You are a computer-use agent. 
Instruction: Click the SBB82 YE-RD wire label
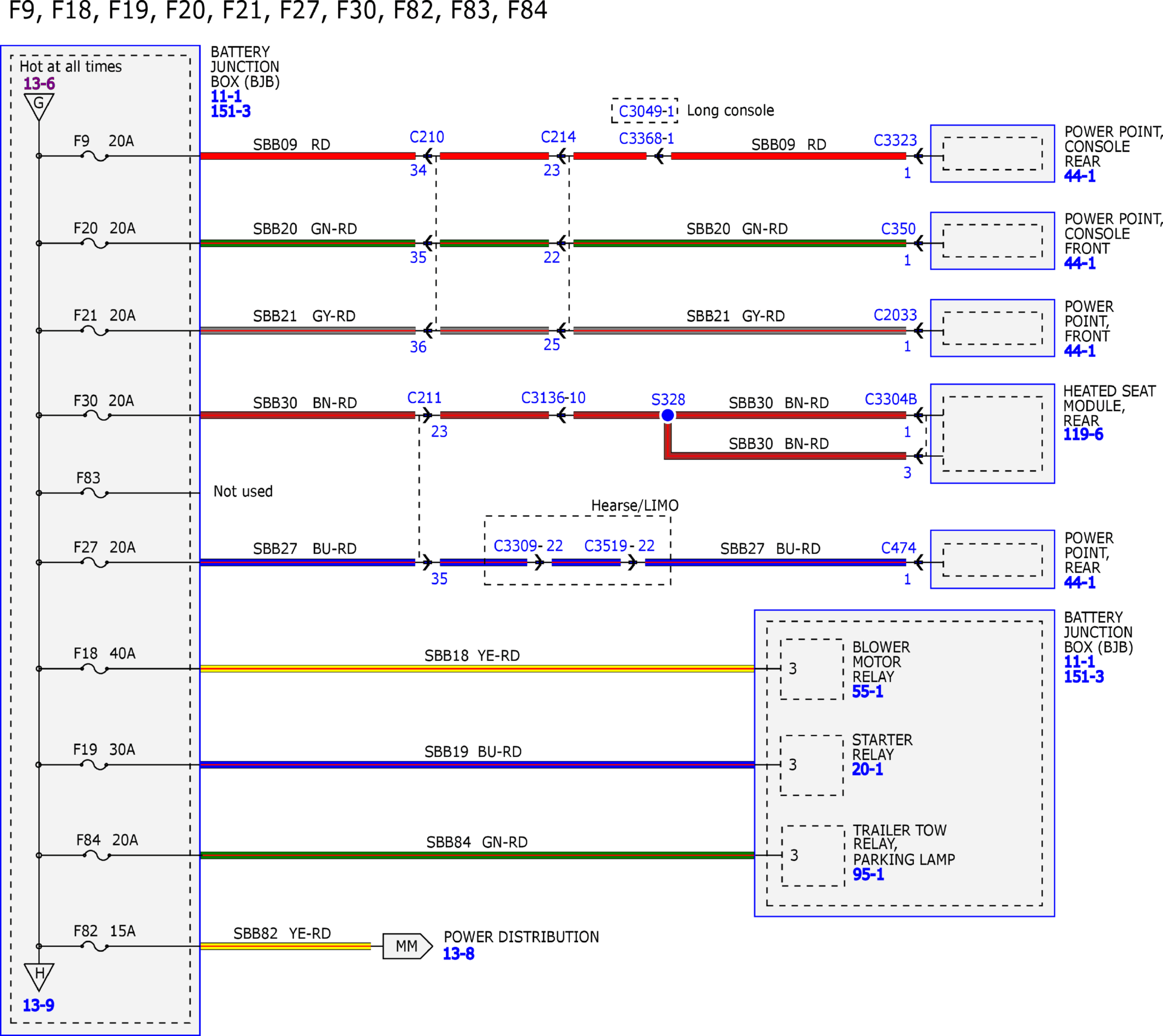coord(282,933)
